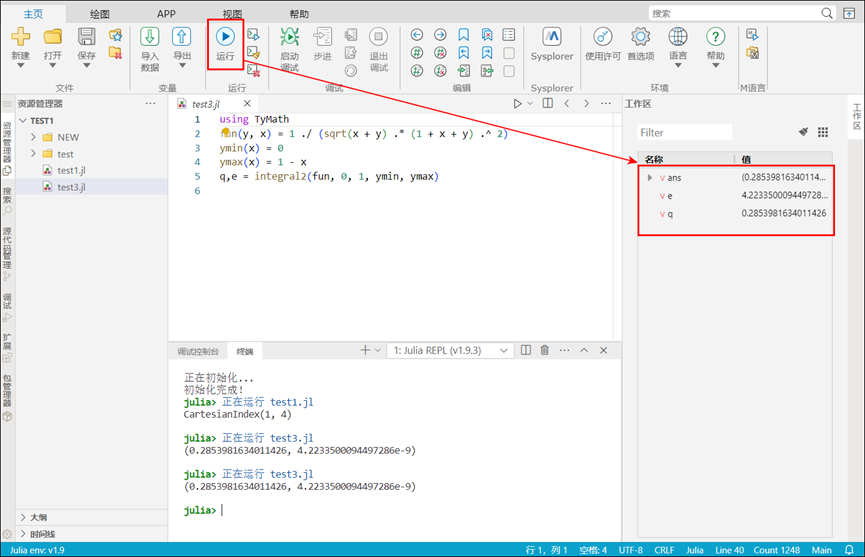This screenshot has height=557, width=865.
Task: Click the 导入数据 (Import data) icon
Action: click(149, 36)
